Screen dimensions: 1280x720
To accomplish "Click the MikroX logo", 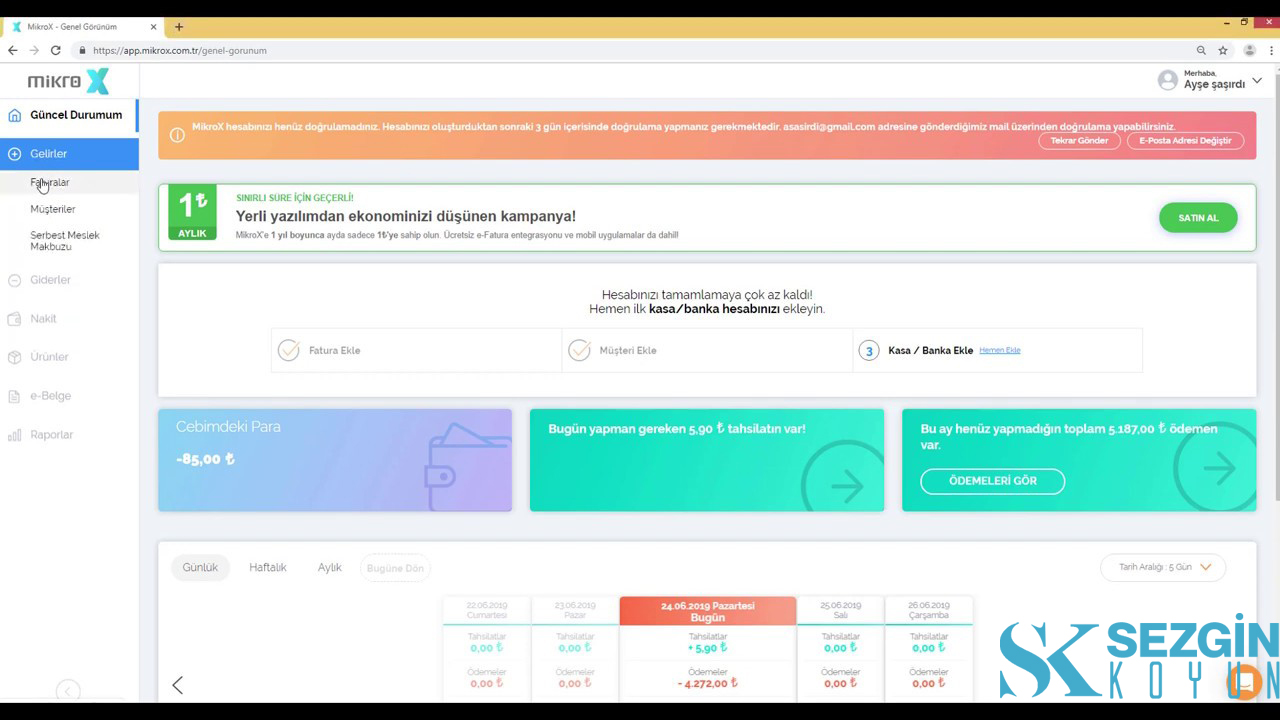I will coord(68,81).
